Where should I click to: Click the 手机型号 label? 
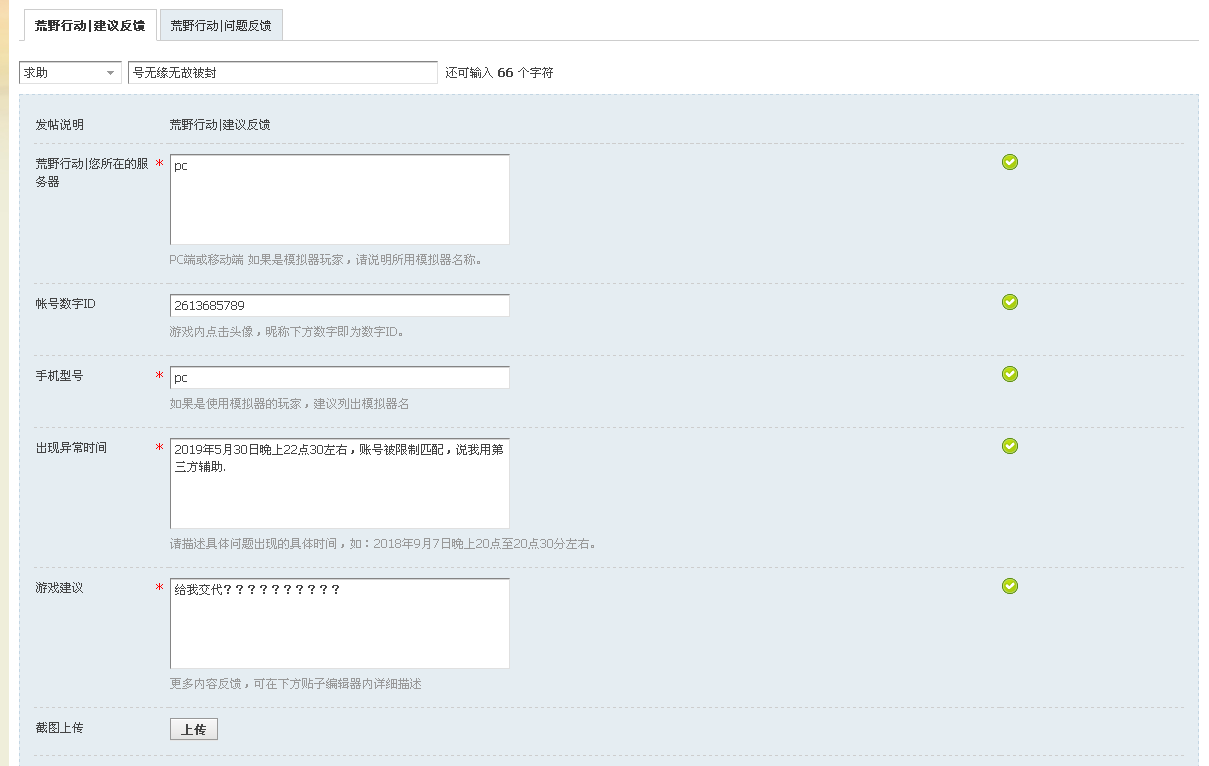(x=60, y=376)
